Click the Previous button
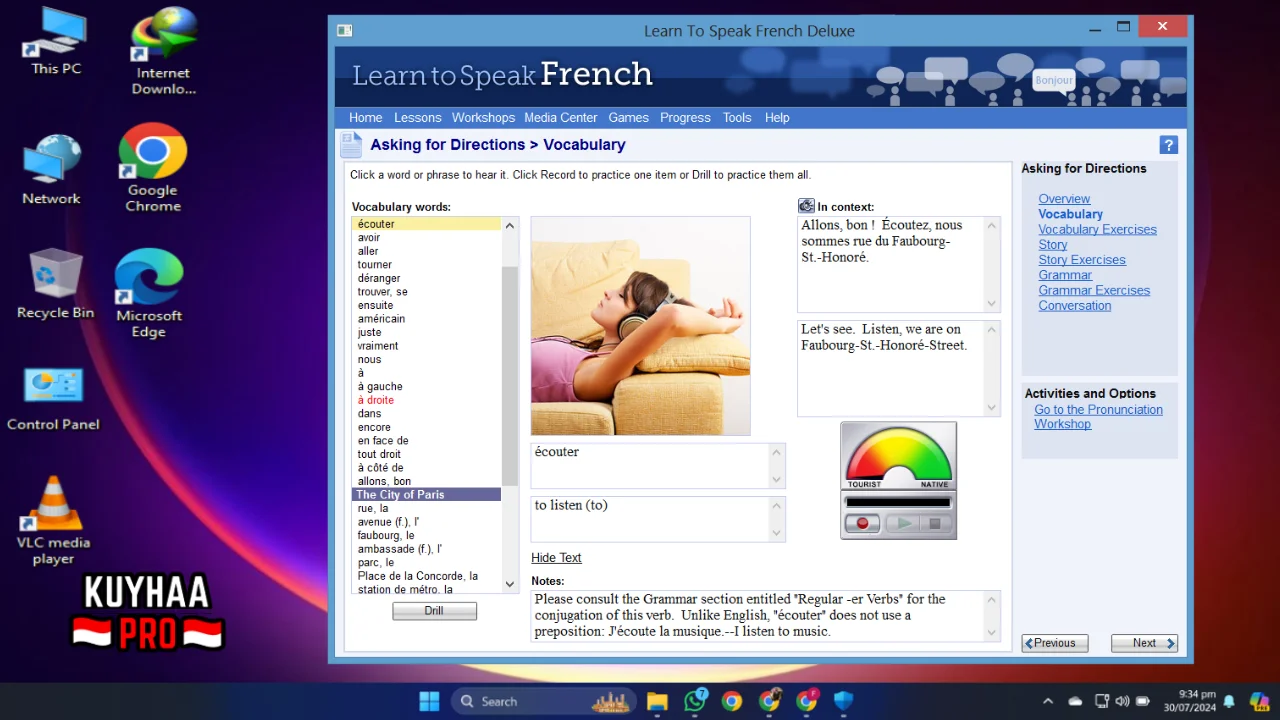 pyautogui.click(x=1055, y=643)
